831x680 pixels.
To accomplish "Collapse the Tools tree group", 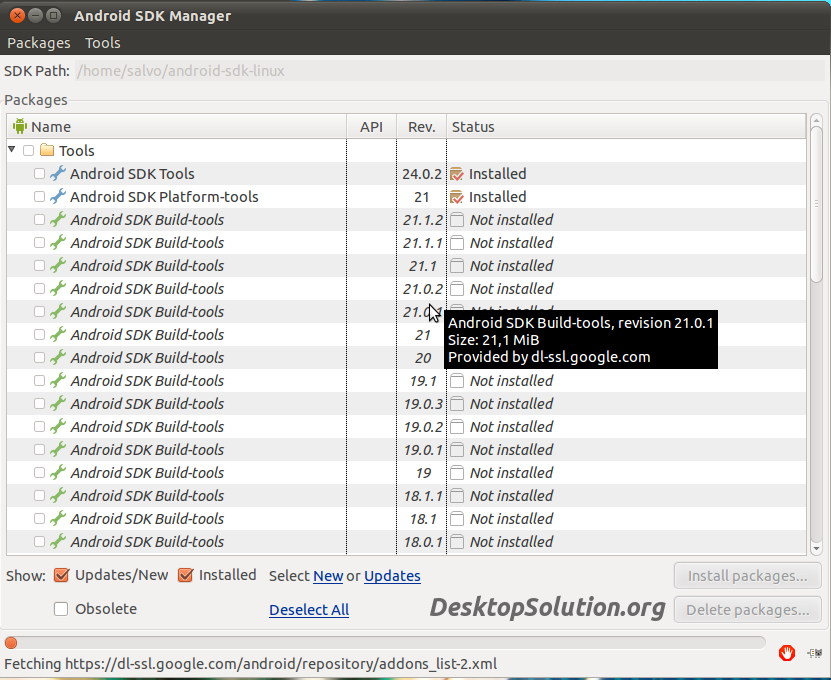I will click(x=12, y=151).
